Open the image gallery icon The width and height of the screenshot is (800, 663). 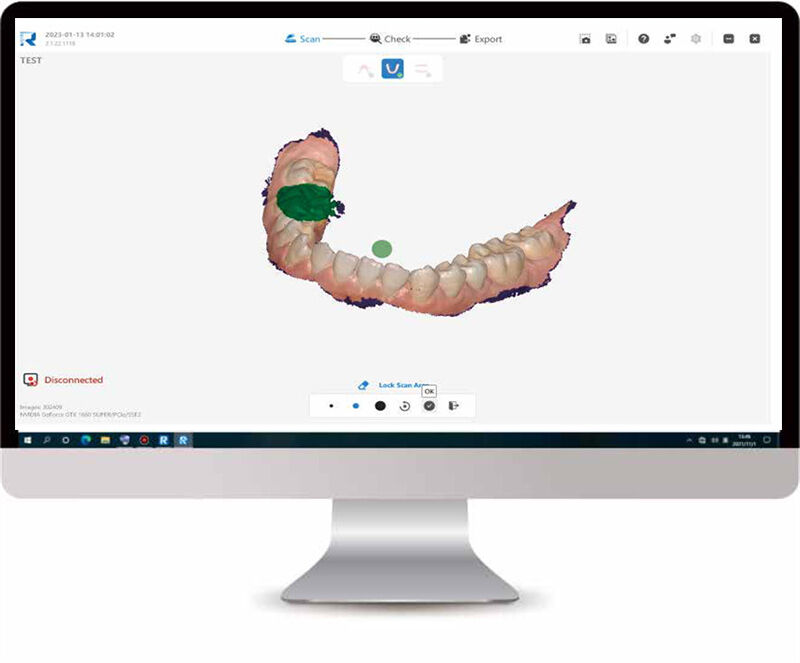(611, 39)
